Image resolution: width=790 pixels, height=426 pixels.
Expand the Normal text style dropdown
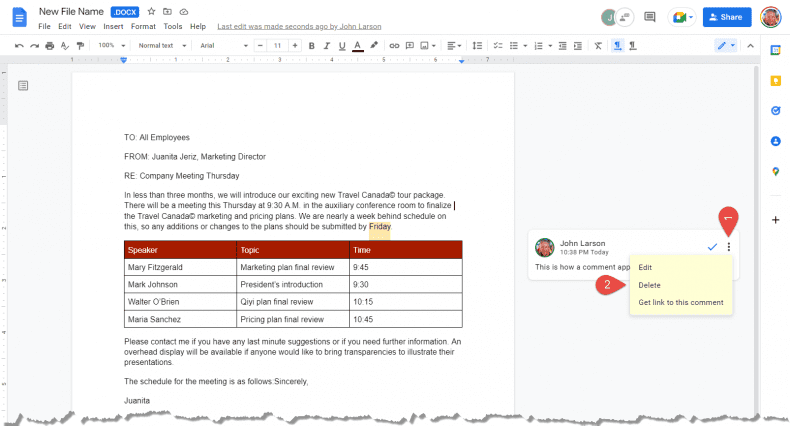160,45
